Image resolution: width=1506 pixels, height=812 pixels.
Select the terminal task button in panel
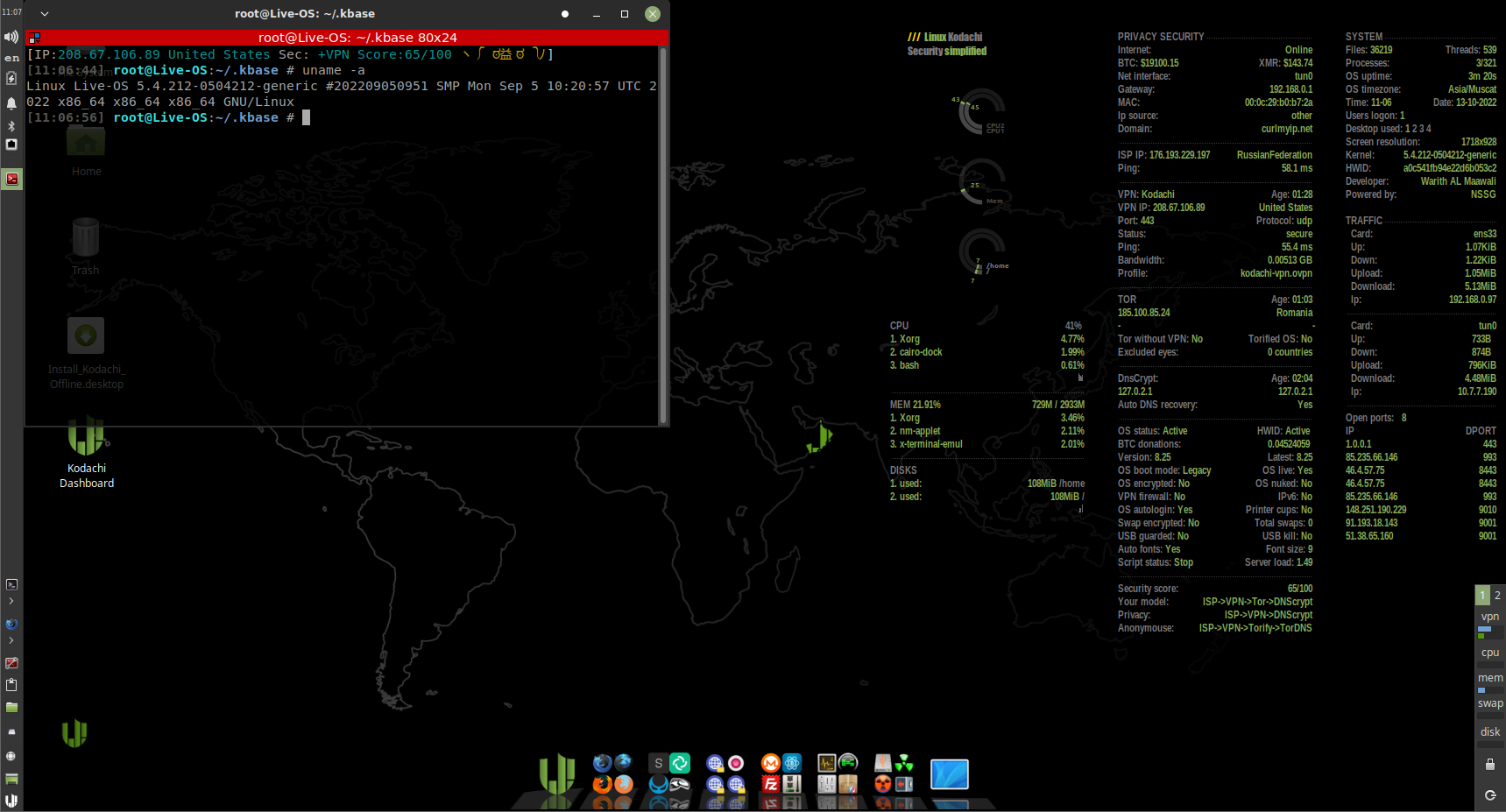(x=11, y=179)
